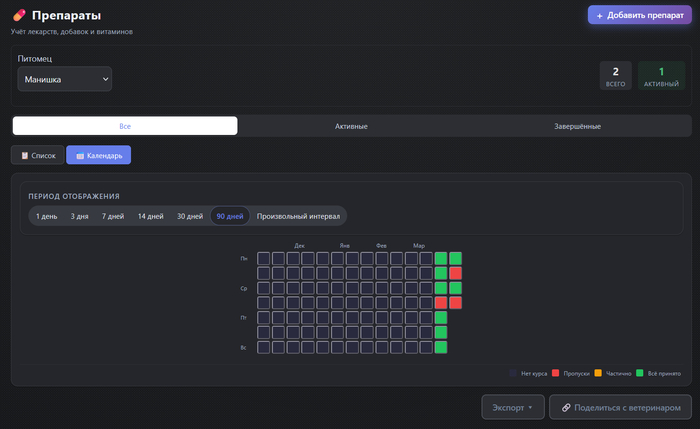
Task: Click the red Пропуски legend swatch
Action: (x=555, y=373)
